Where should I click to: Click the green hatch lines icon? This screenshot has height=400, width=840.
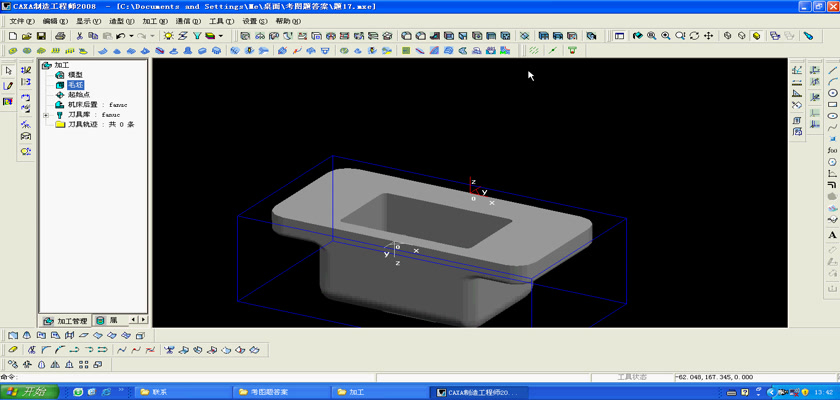[534, 50]
